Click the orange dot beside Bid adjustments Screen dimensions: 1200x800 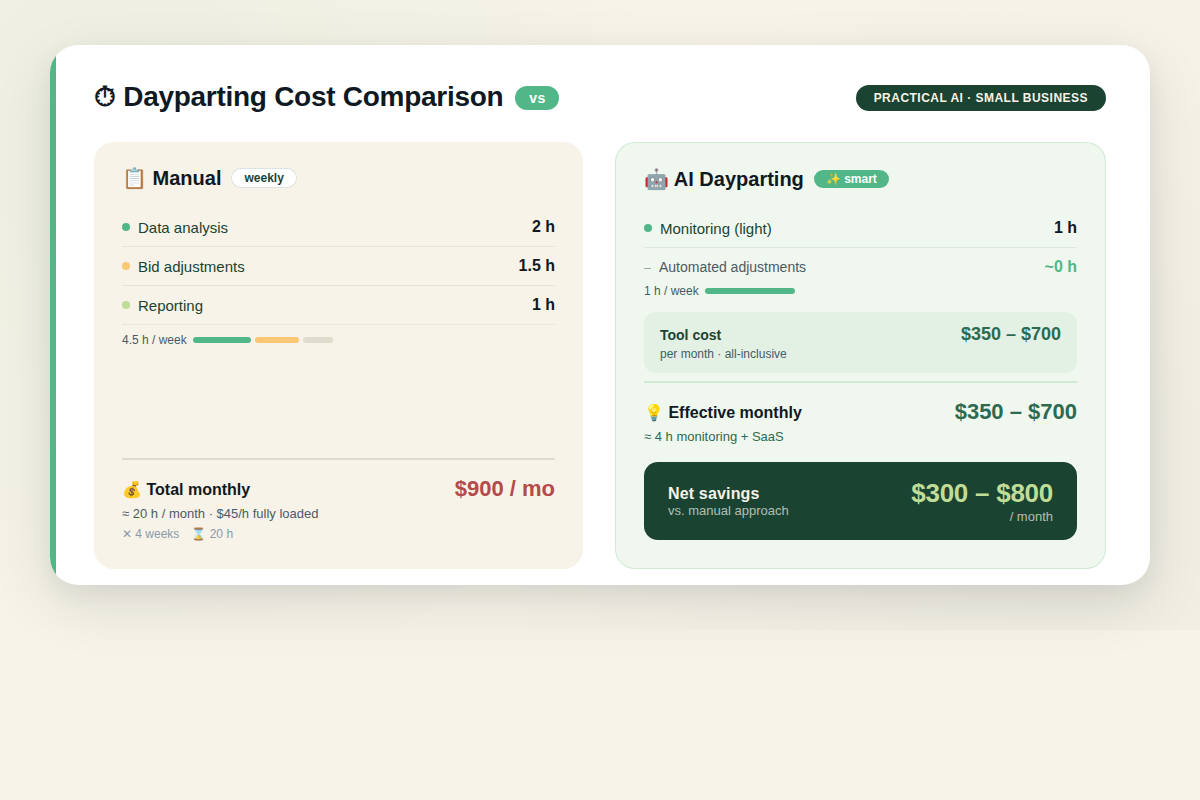coord(126,266)
